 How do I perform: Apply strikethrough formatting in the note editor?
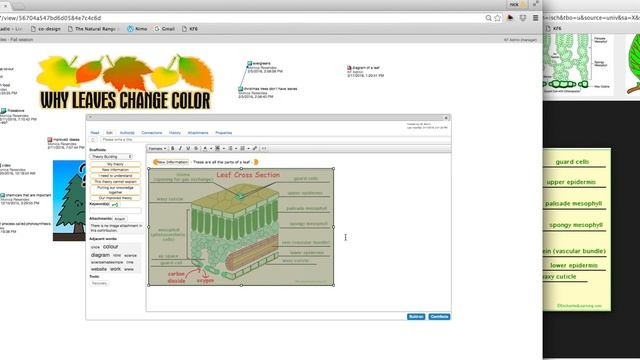point(196,149)
